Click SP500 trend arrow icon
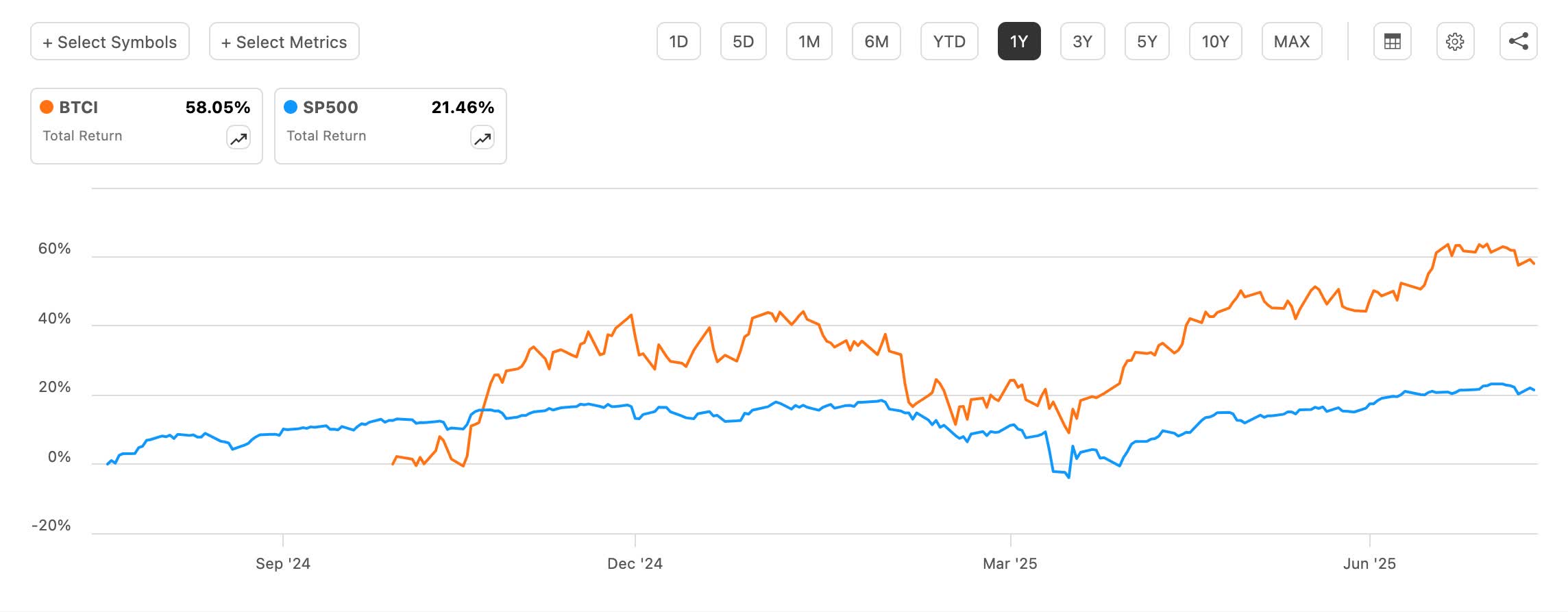Viewport: 1568px width, 612px height. pos(482,138)
